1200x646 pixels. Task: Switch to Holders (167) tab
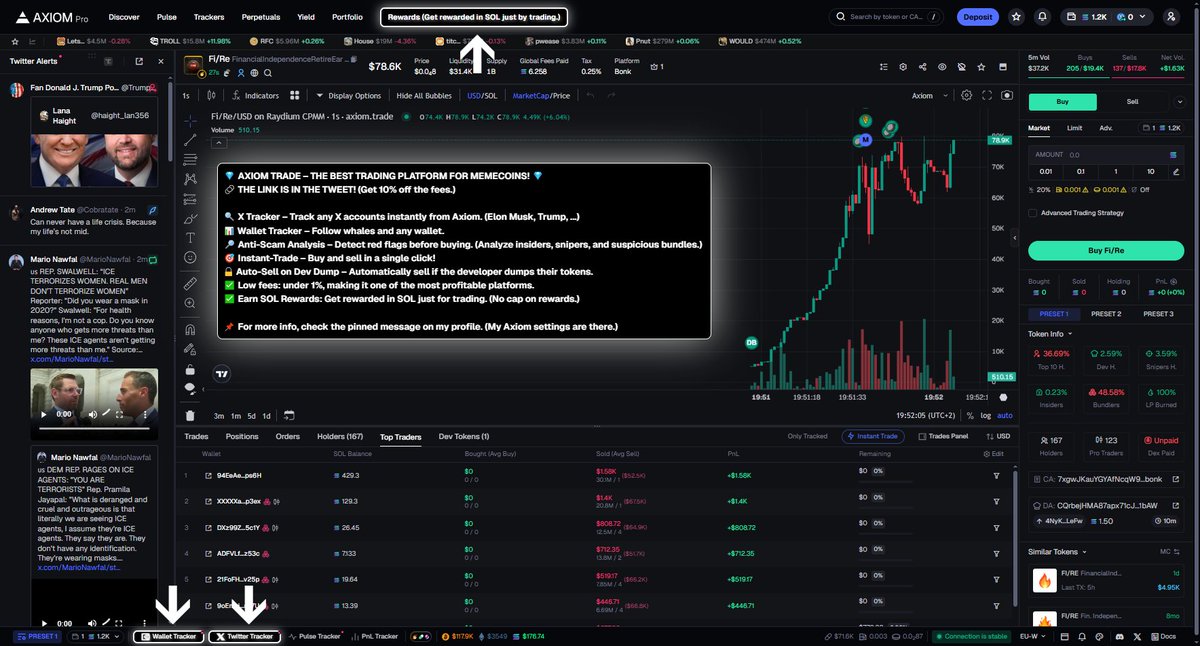[340, 436]
